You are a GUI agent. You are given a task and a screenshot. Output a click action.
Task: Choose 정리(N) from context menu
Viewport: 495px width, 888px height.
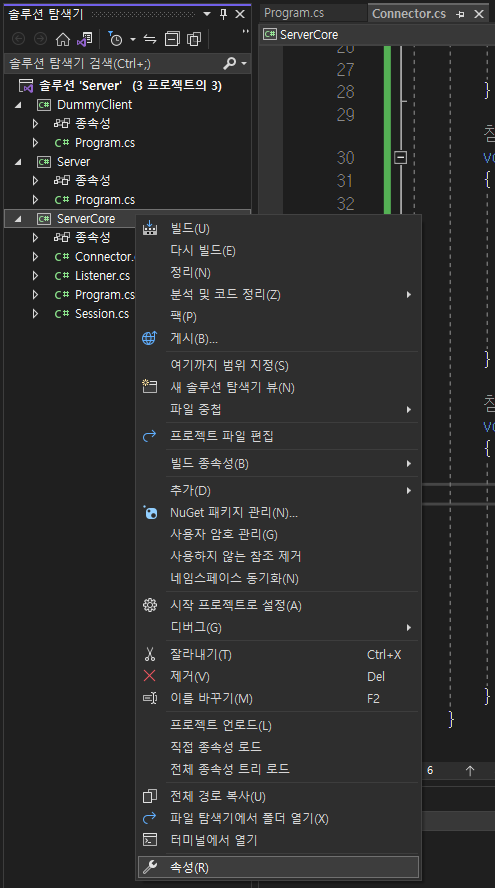coord(278,273)
